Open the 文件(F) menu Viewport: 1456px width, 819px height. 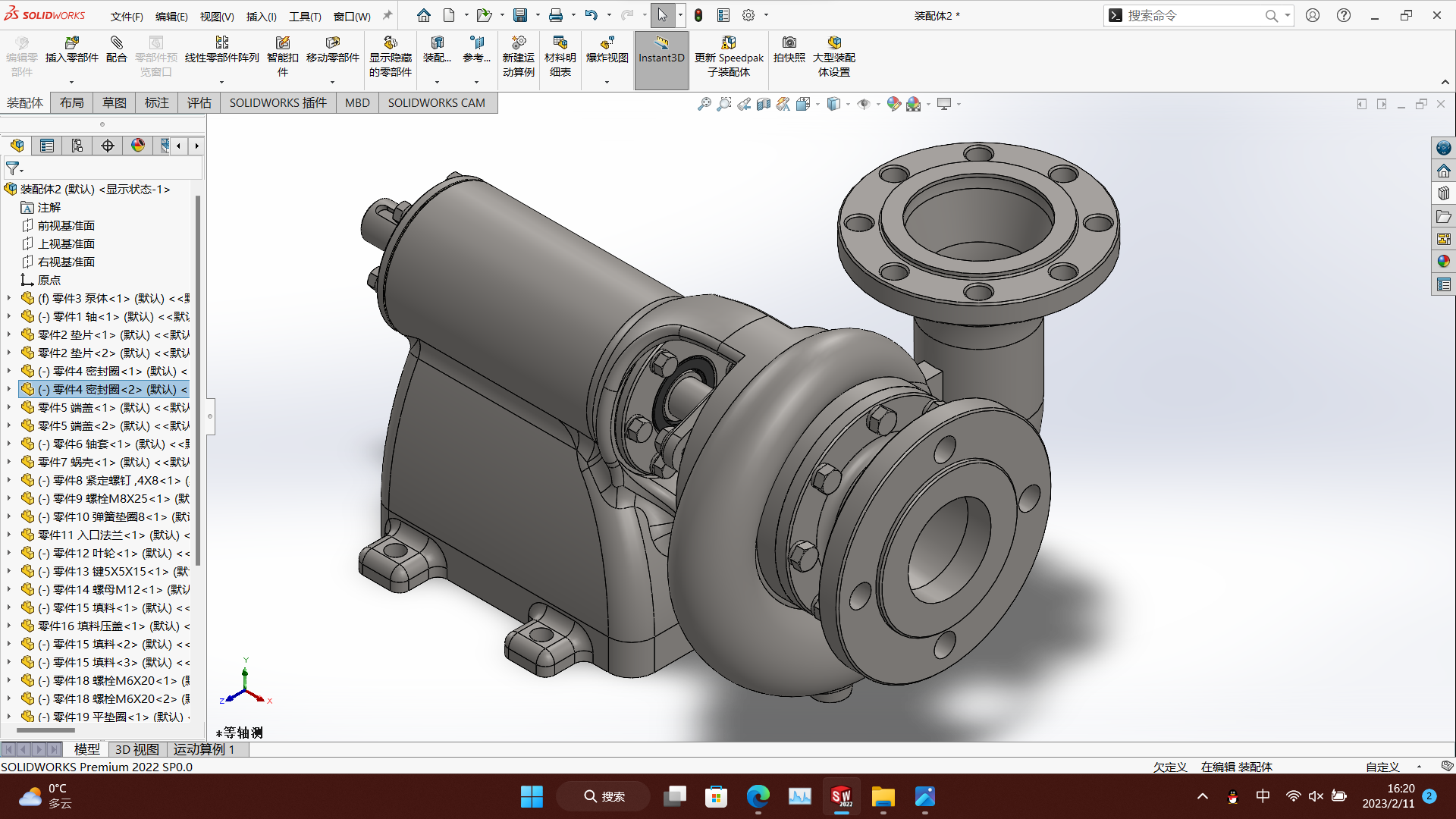pyautogui.click(x=127, y=16)
